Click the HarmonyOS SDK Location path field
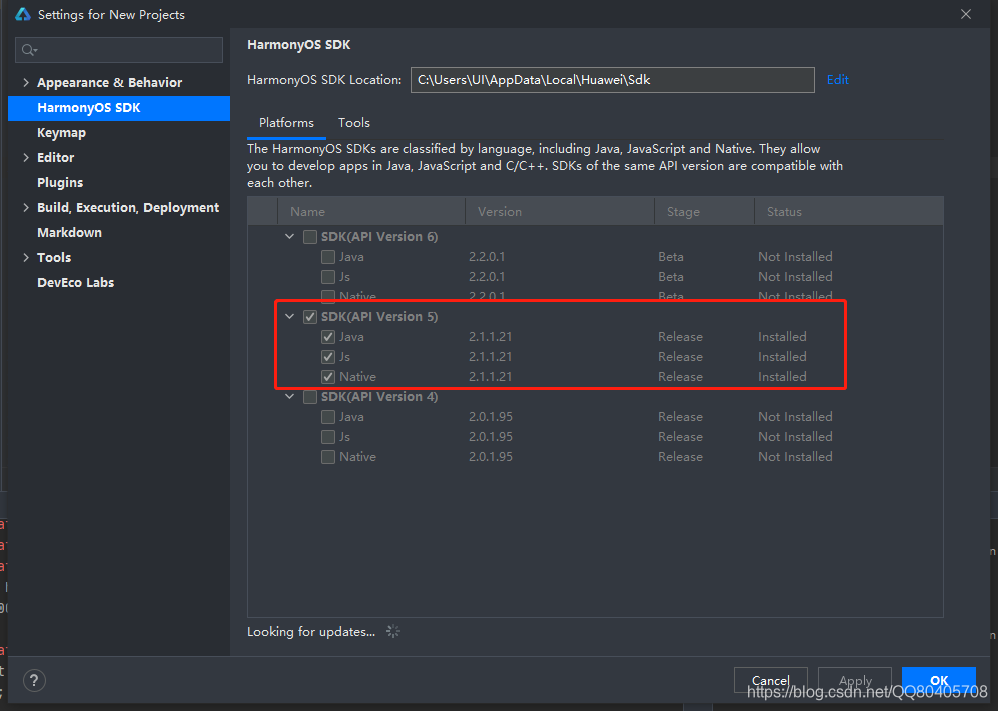Viewport: 998px width, 711px height. [613, 80]
